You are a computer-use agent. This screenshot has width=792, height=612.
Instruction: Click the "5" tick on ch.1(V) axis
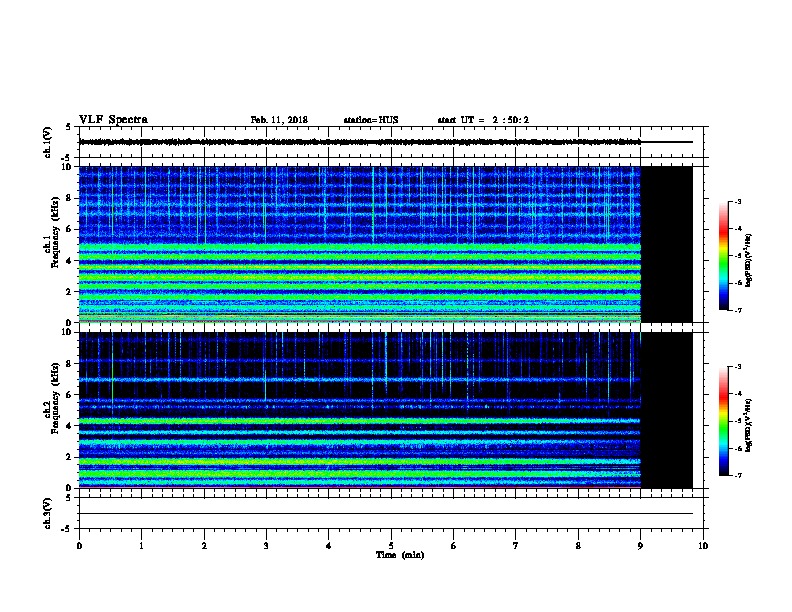[69, 127]
